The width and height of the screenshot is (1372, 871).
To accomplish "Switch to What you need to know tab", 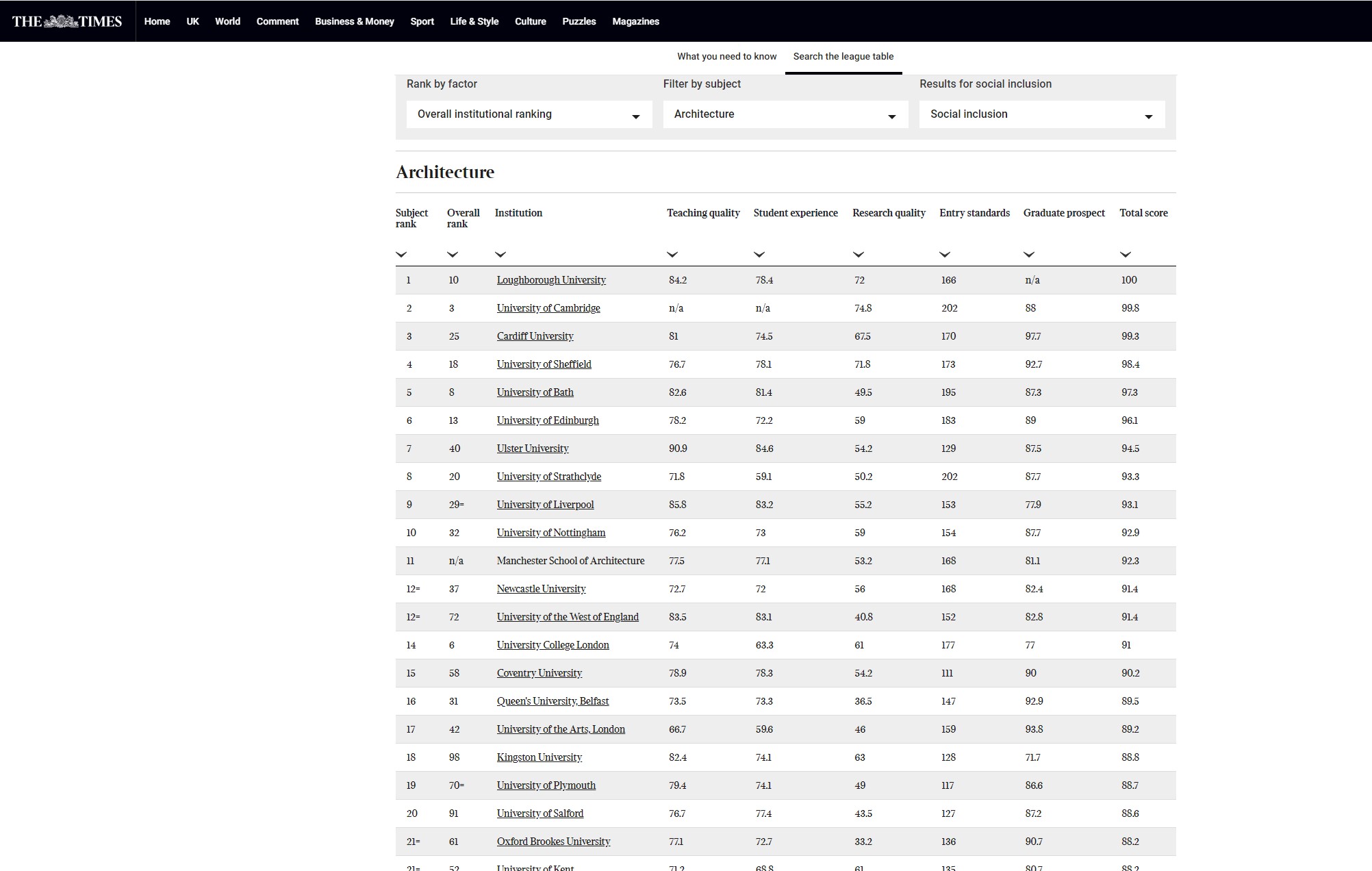I will (x=726, y=57).
